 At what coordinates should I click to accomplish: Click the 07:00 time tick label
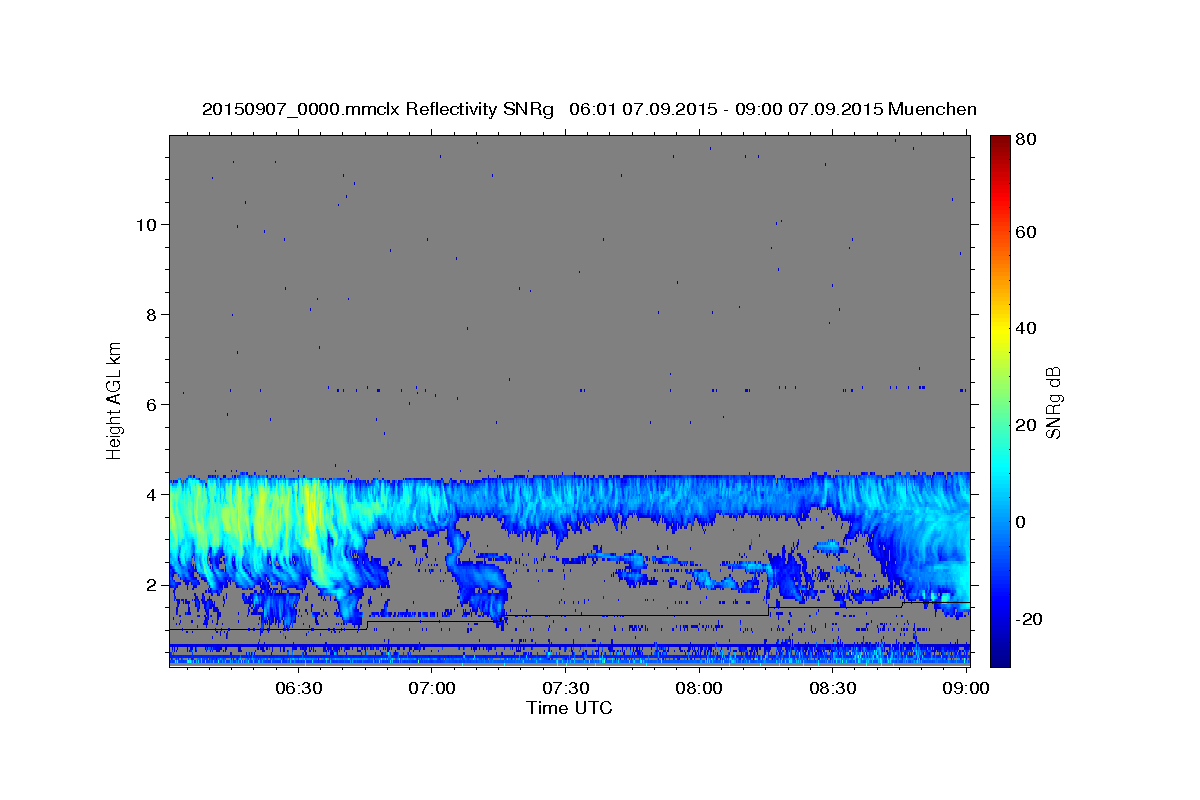(432, 688)
